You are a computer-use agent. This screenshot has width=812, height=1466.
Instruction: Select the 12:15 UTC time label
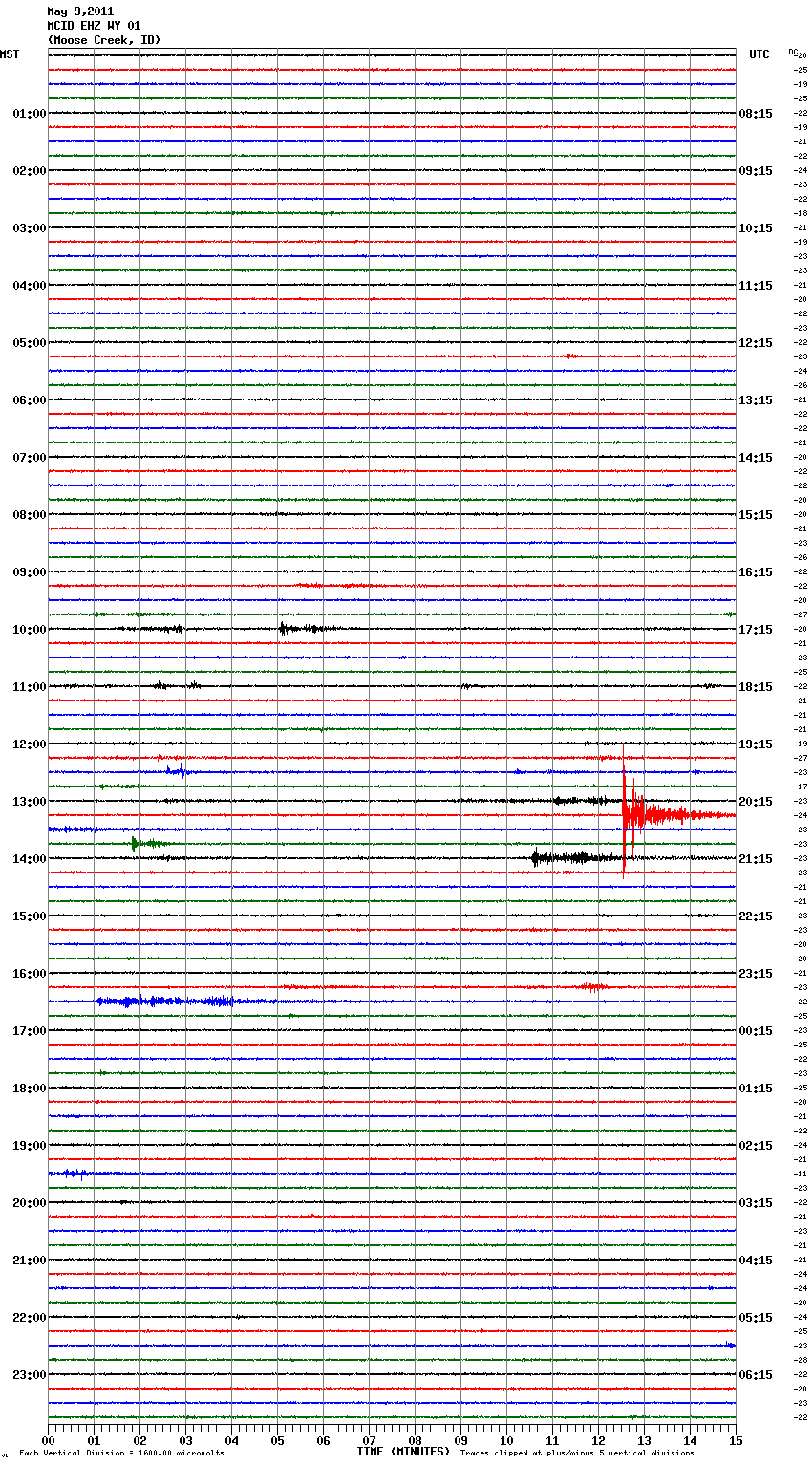(x=756, y=342)
